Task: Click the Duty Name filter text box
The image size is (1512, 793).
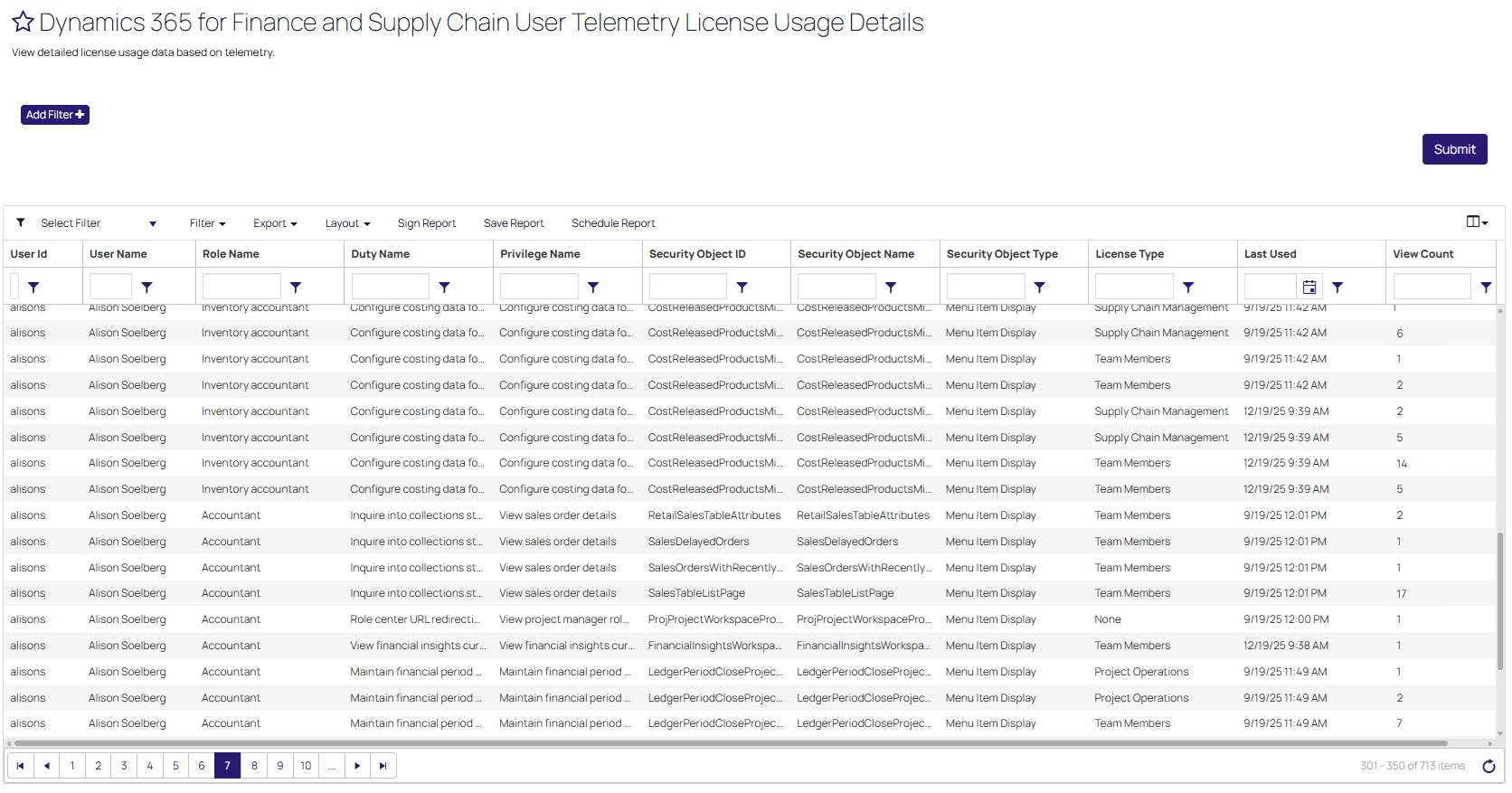Action: (391, 288)
